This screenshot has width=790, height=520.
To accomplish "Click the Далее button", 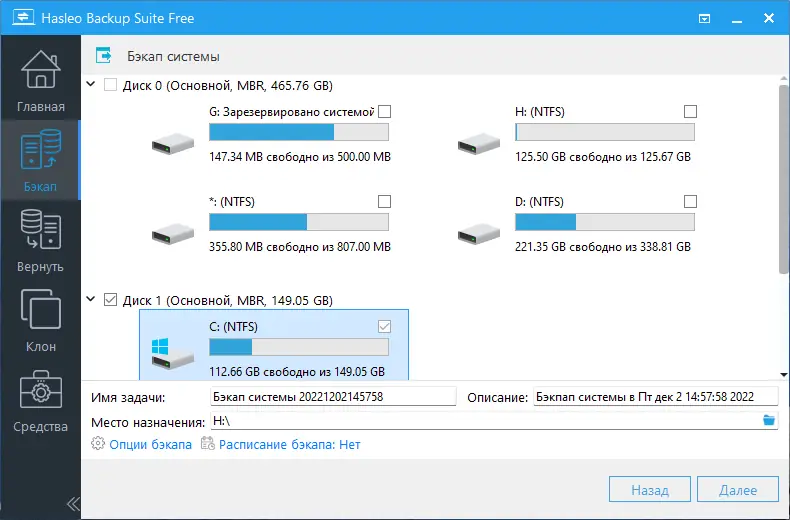I will click(738, 489).
